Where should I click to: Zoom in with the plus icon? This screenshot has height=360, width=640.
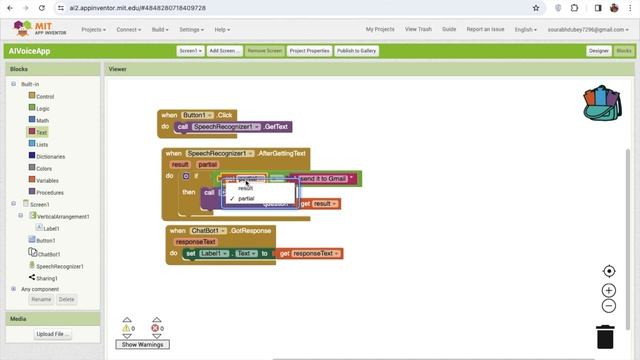click(609, 290)
